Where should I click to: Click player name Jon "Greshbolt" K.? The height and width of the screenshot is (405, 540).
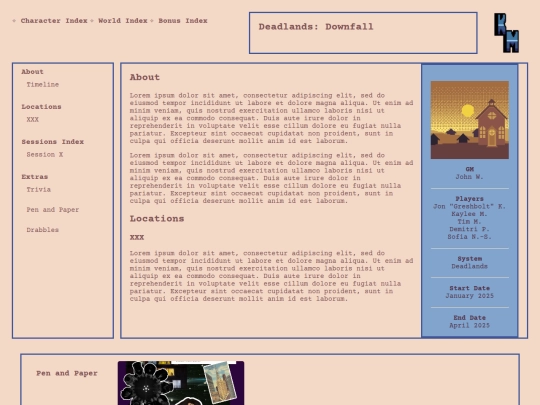point(469,206)
